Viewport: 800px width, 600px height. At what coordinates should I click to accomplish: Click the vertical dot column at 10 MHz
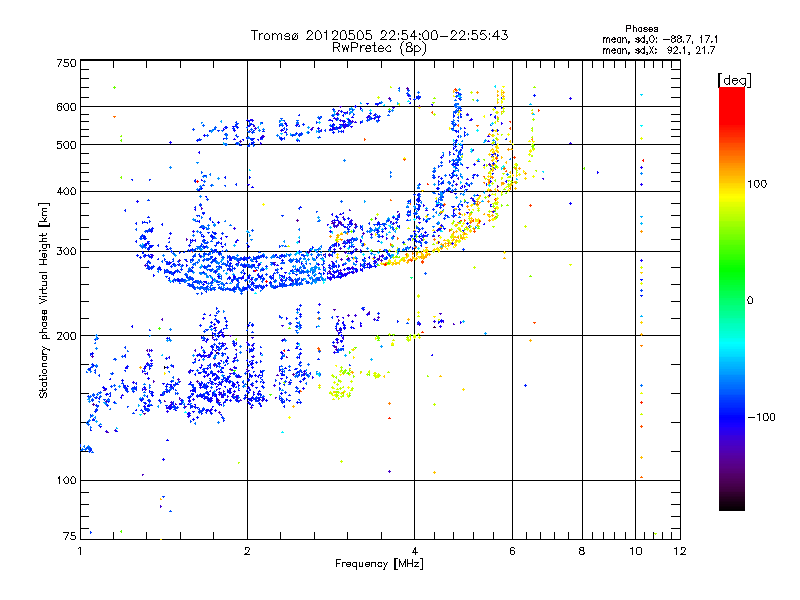[x=641, y=286]
